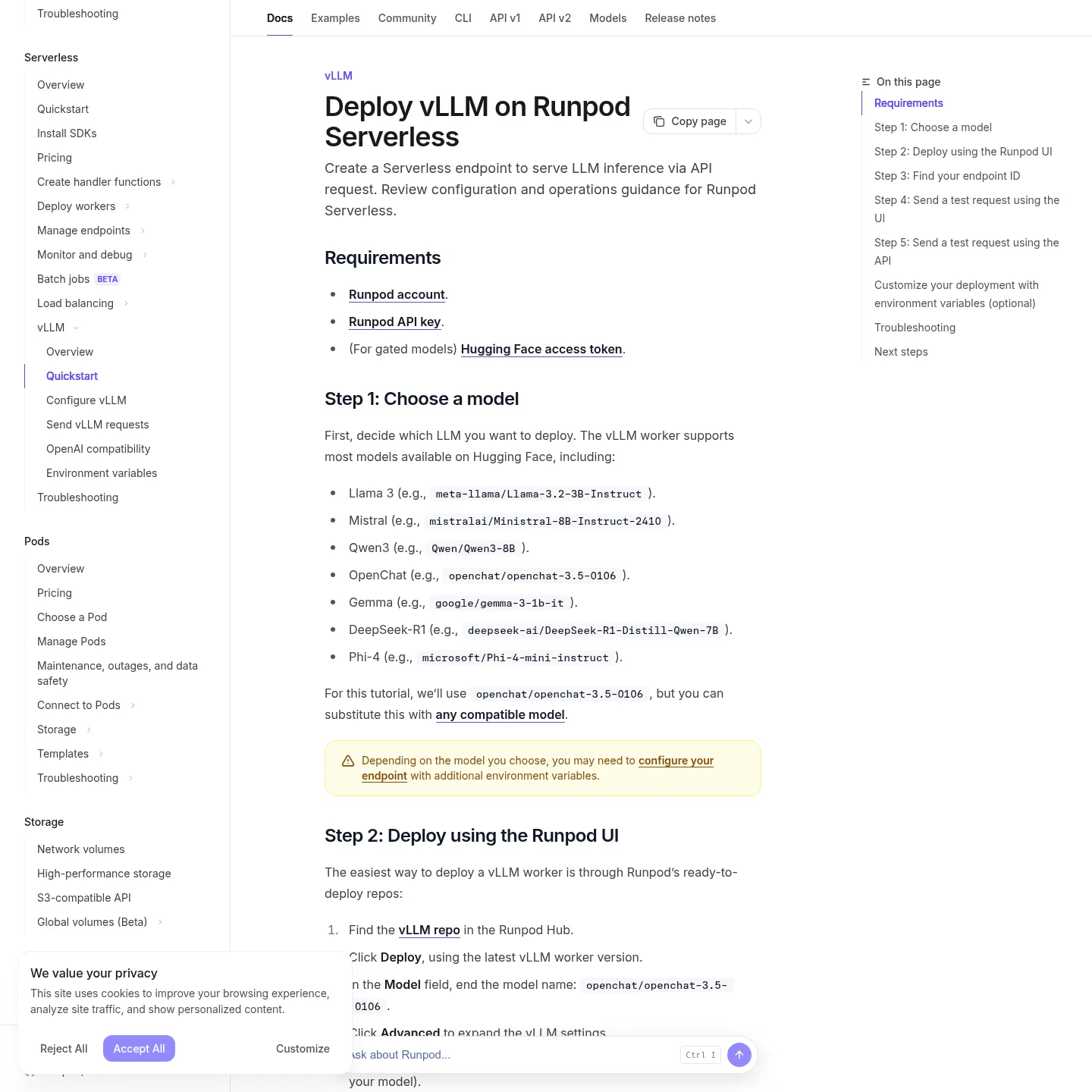Expand Global volumes (Beta) section
1092x1092 pixels.
point(160,922)
